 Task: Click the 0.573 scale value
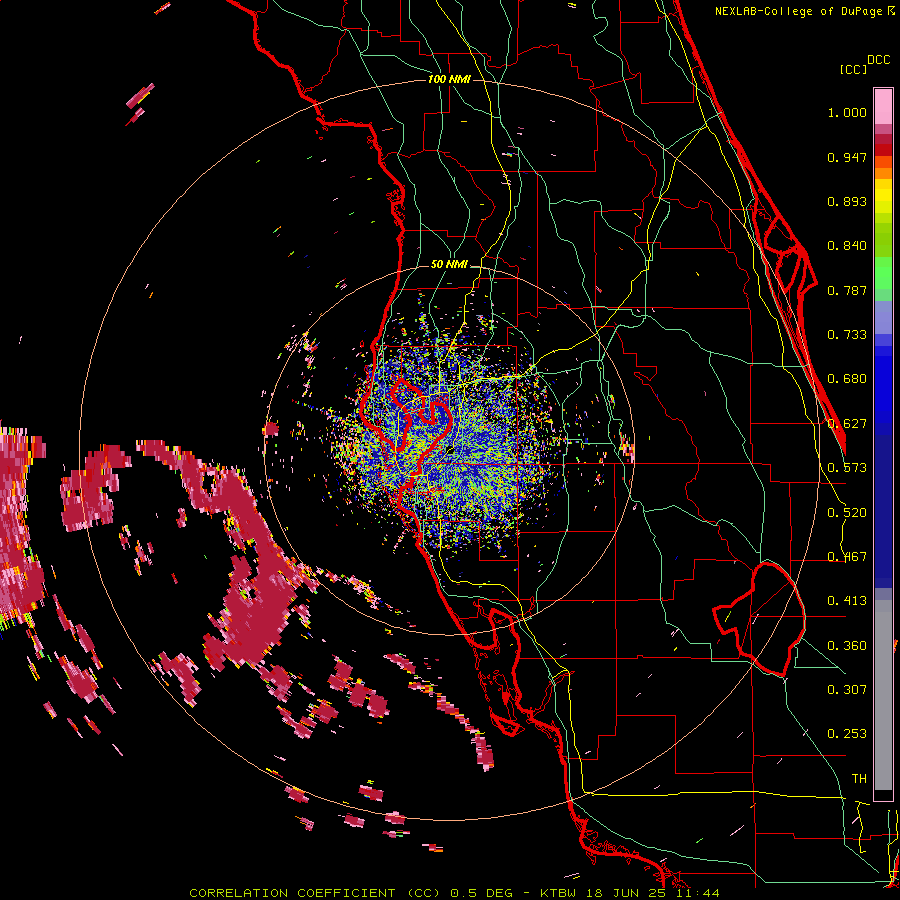(847, 468)
